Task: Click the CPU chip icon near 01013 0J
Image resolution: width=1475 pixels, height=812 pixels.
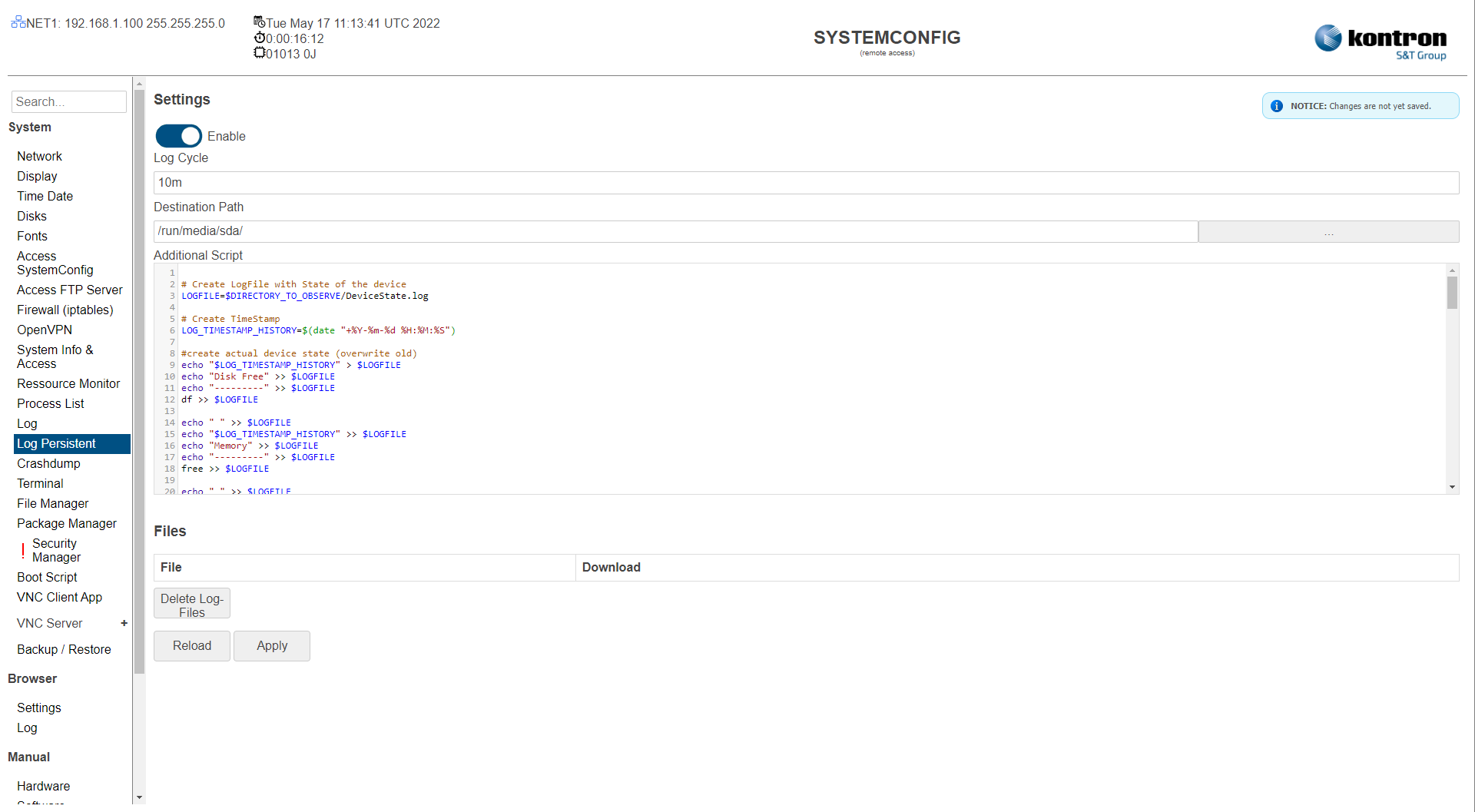Action: [x=259, y=52]
